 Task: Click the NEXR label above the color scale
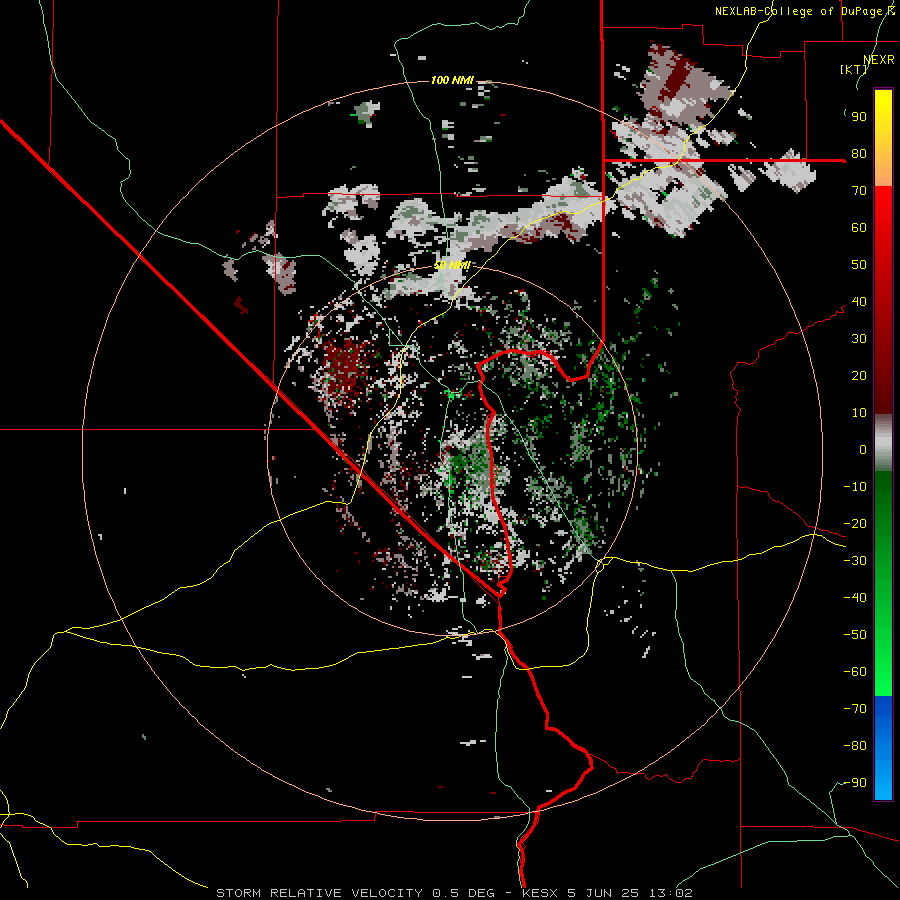[878, 60]
